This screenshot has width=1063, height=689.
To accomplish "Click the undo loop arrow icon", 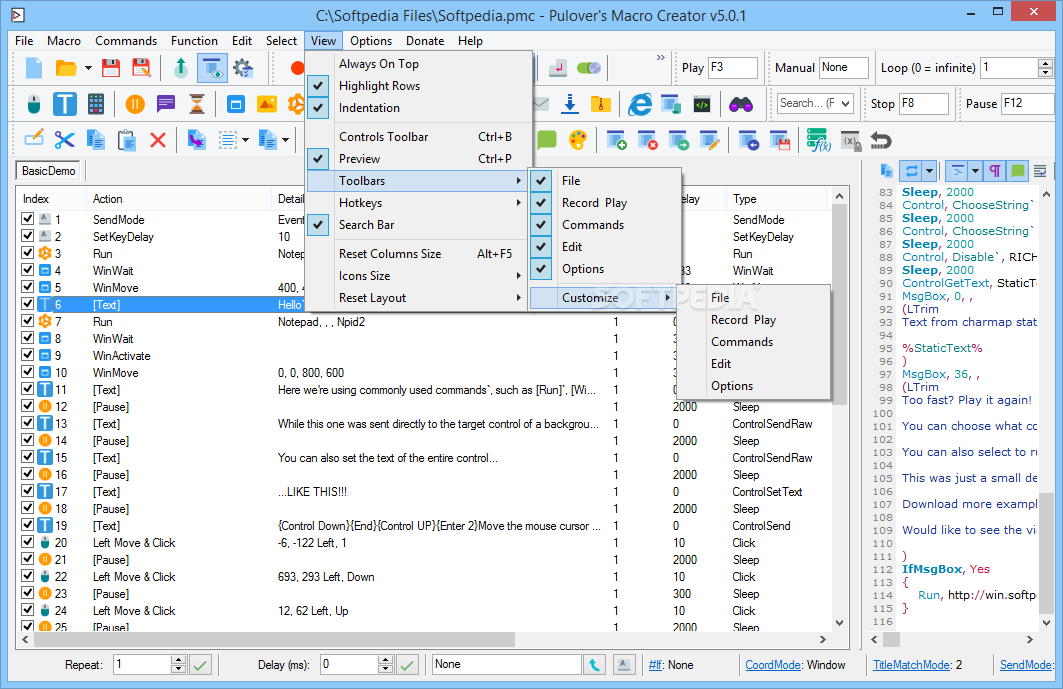I will [881, 140].
